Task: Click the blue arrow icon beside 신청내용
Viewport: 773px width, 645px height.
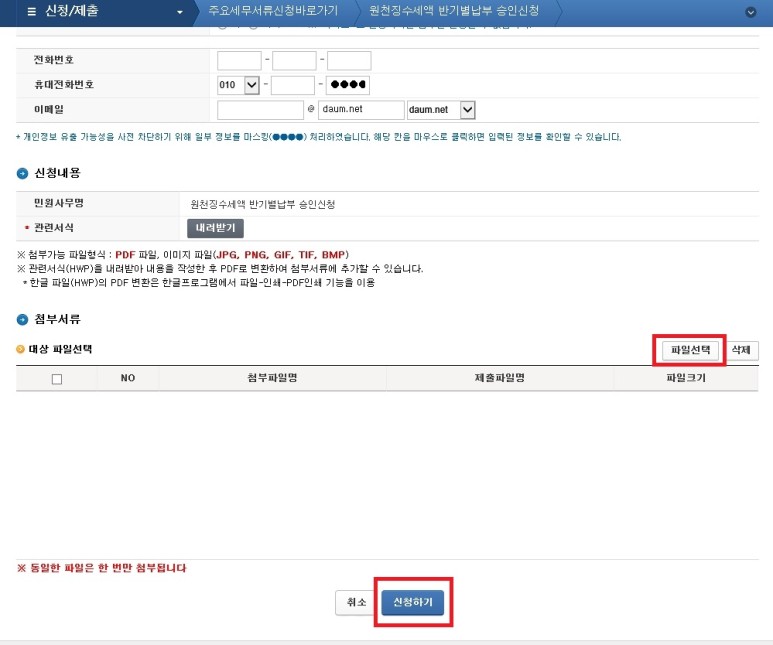Action: pos(22,174)
